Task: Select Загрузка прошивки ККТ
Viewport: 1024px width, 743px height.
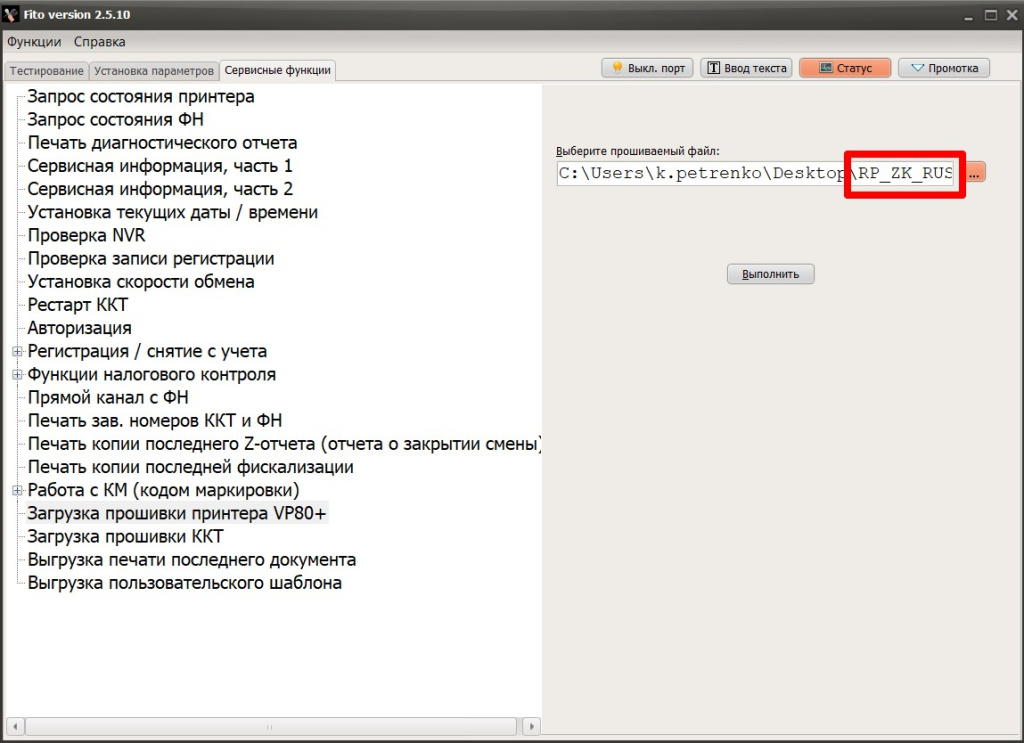Action: [x=125, y=537]
